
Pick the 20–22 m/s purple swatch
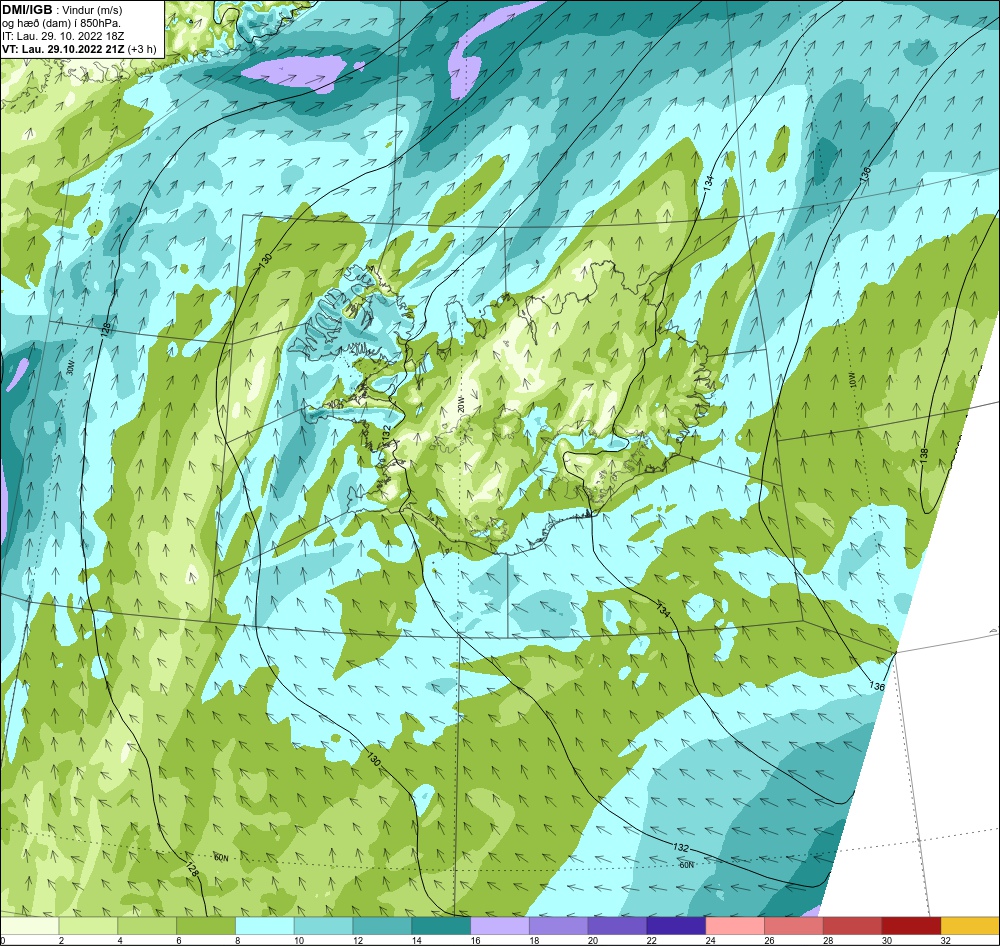617,926
